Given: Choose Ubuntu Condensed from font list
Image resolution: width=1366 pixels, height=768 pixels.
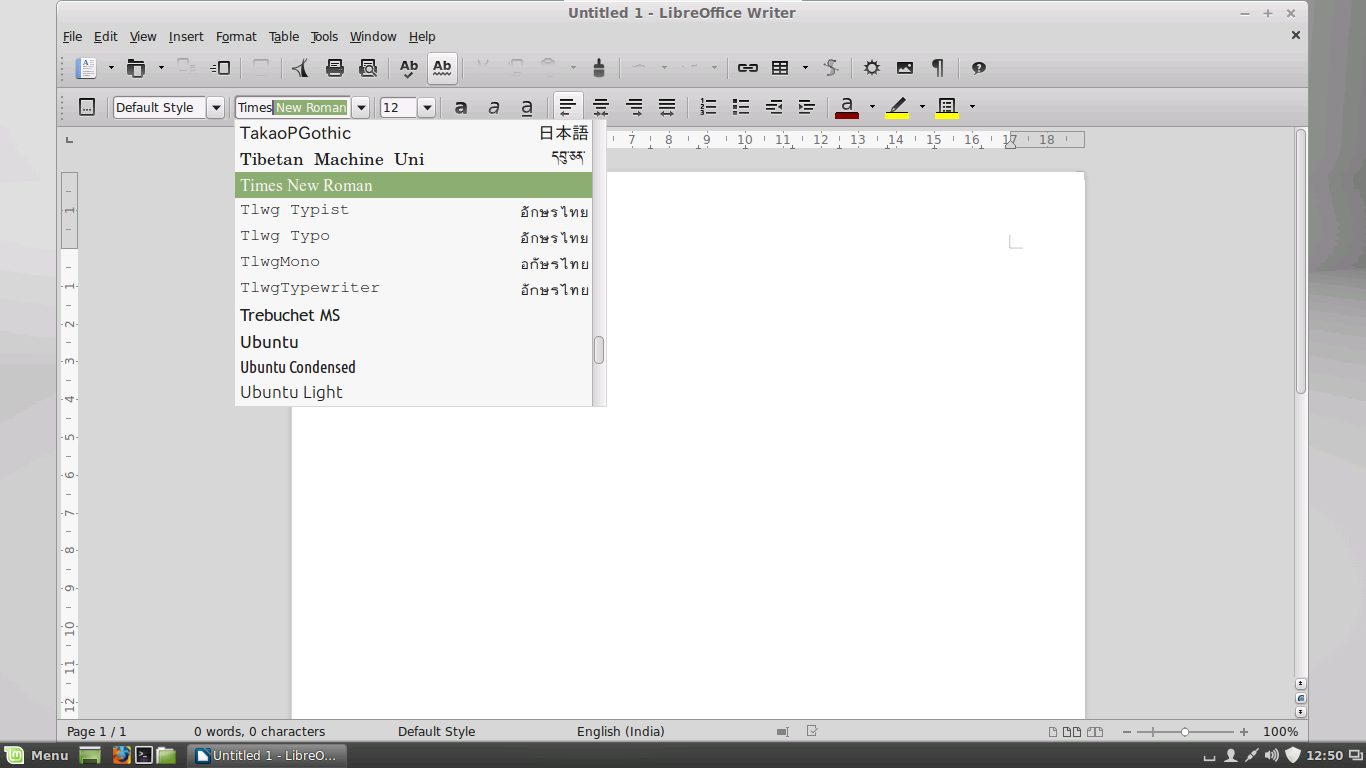Looking at the screenshot, I should point(413,367).
